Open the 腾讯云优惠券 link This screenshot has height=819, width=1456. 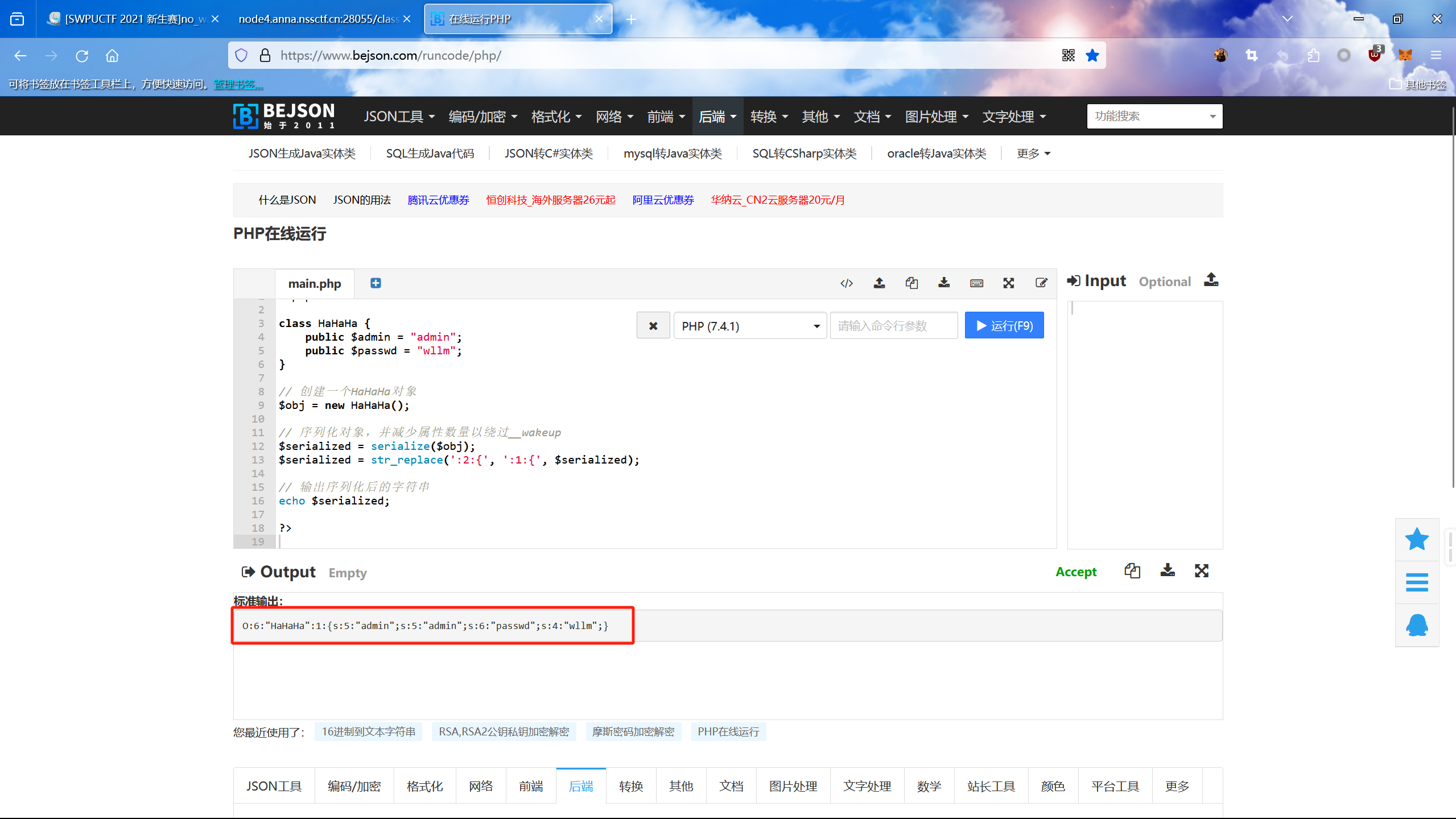438,200
